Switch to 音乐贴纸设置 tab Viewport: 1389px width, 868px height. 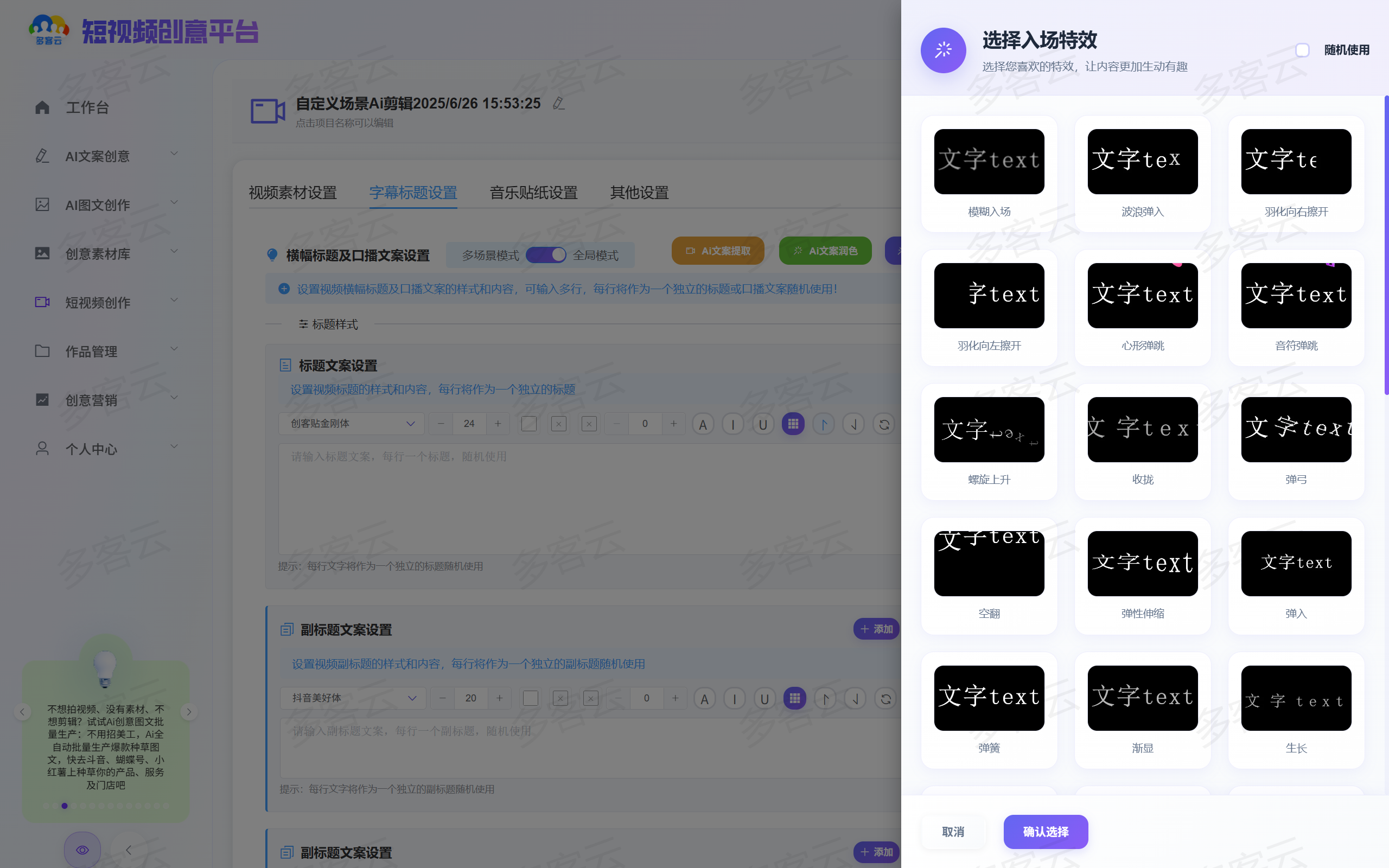click(533, 192)
